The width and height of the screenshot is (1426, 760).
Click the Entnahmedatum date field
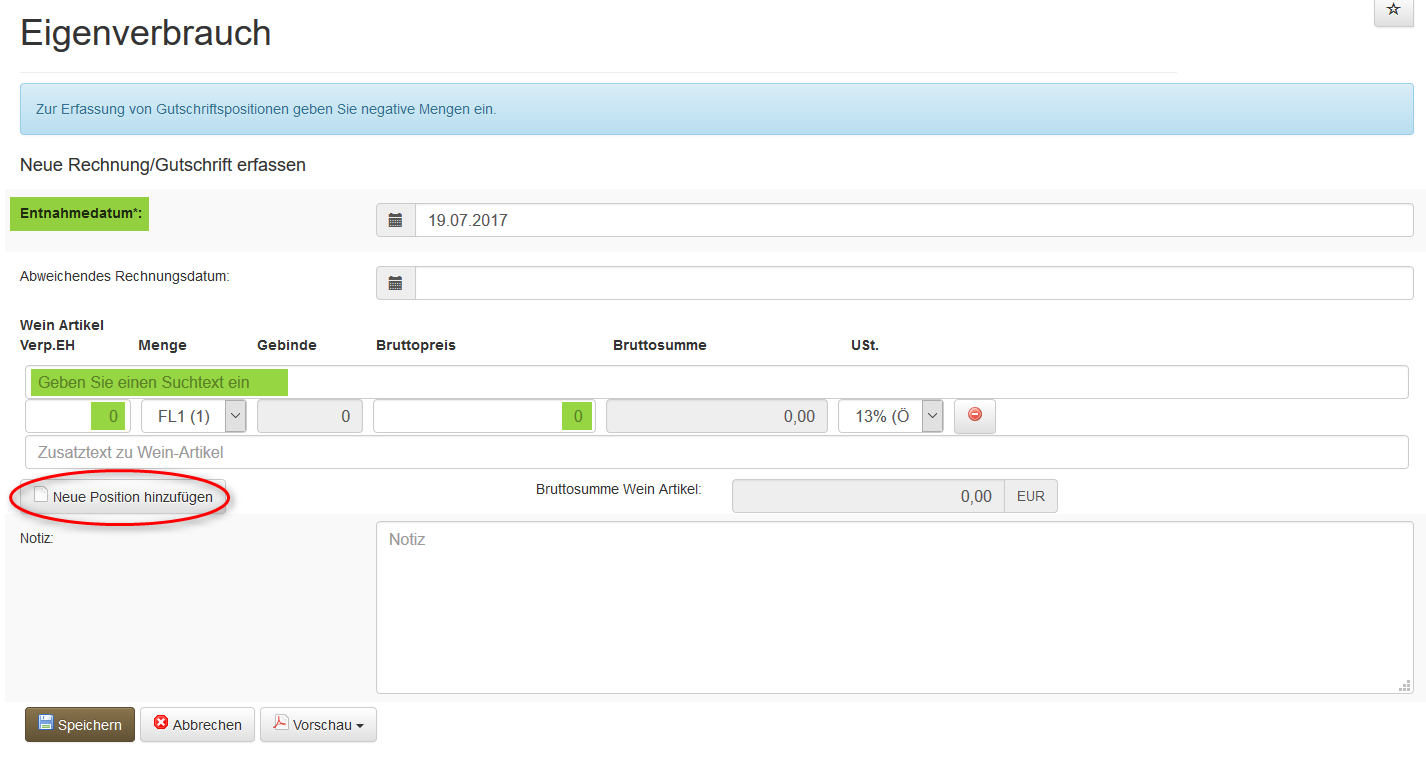coord(913,220)
